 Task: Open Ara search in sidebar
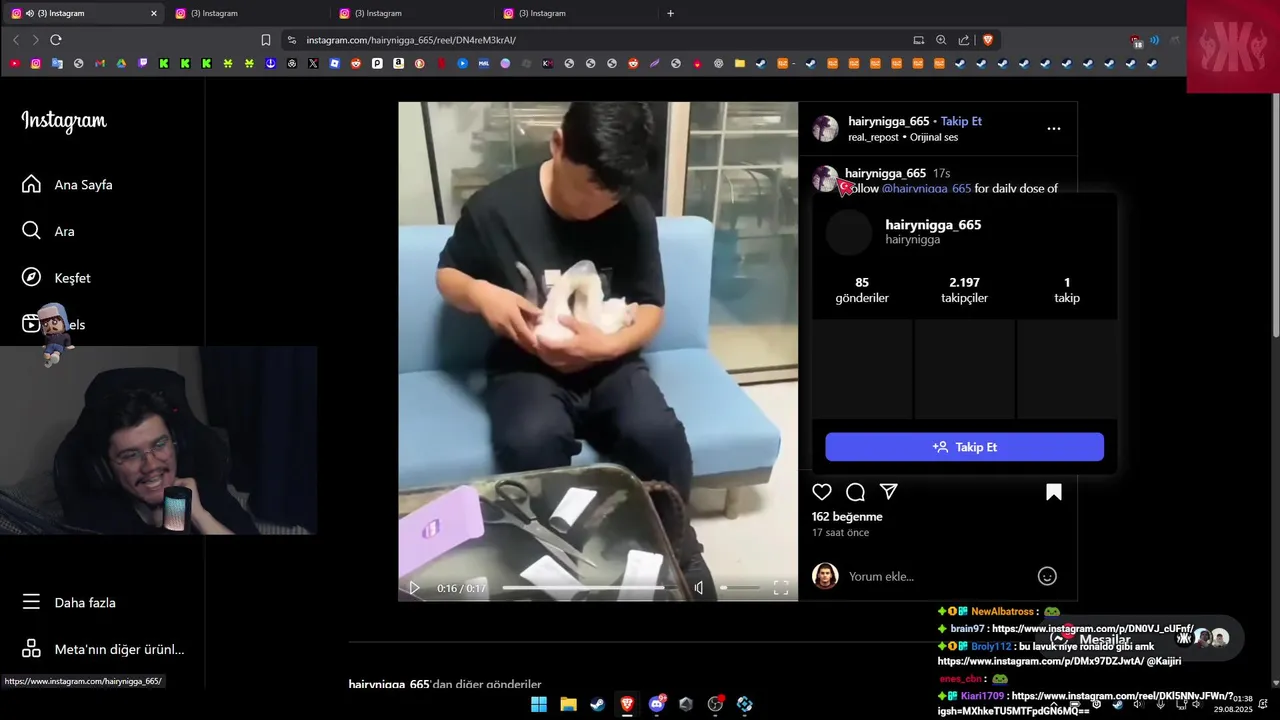[48, 231]
